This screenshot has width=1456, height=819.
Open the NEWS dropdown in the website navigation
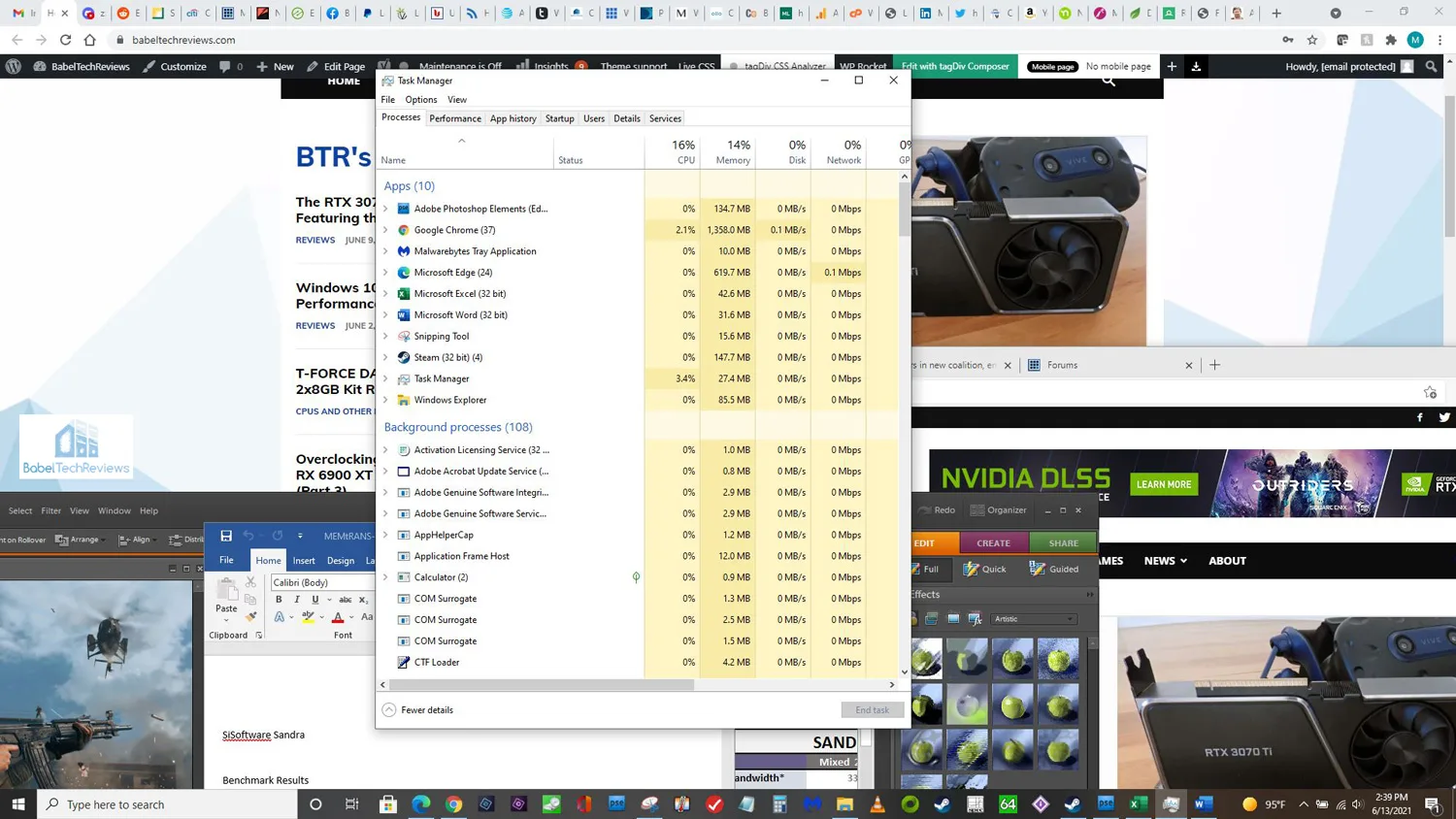pos(1165,561)
